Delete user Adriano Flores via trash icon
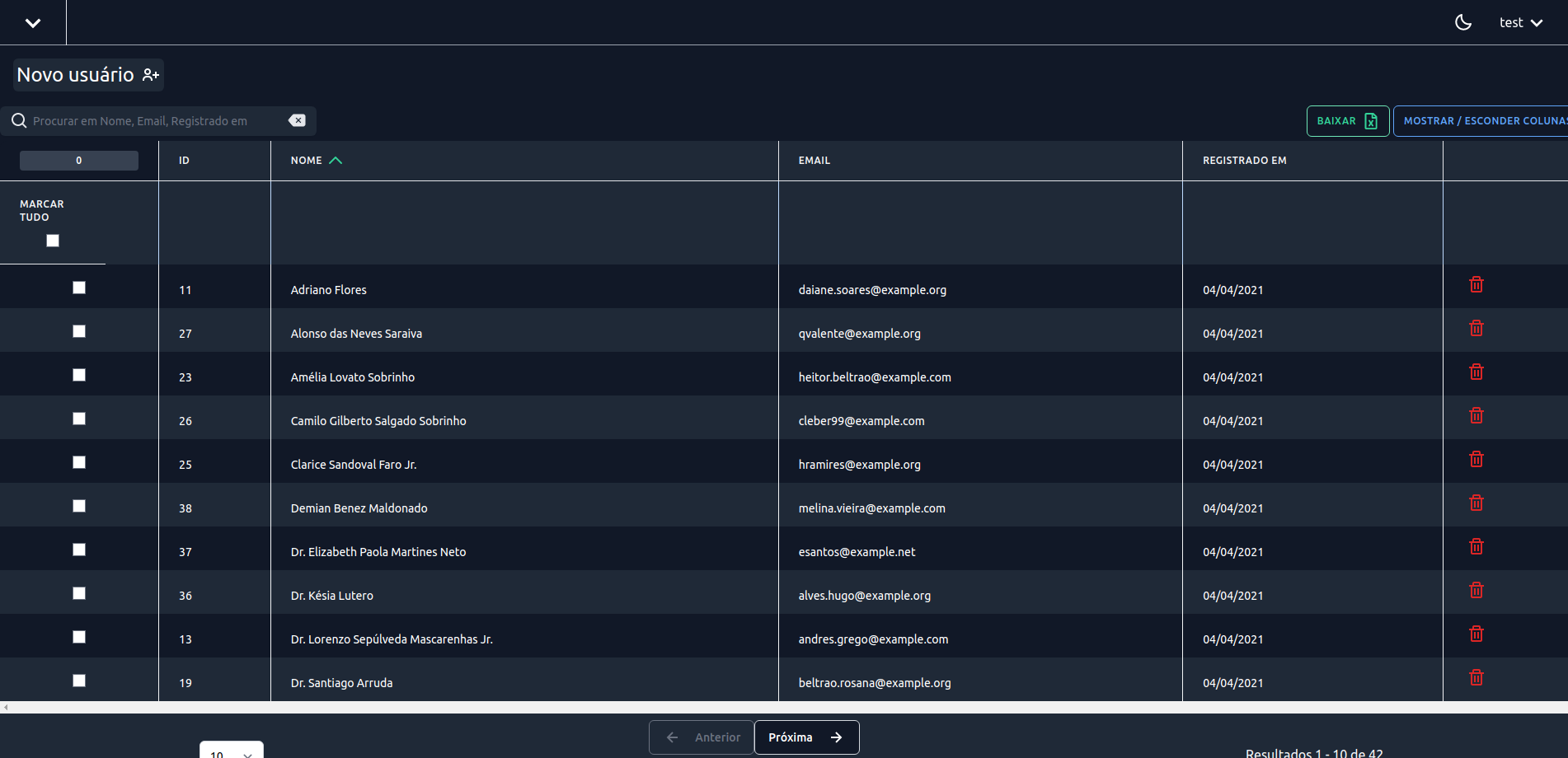 pyautogui.click(x=1476, y=284)
